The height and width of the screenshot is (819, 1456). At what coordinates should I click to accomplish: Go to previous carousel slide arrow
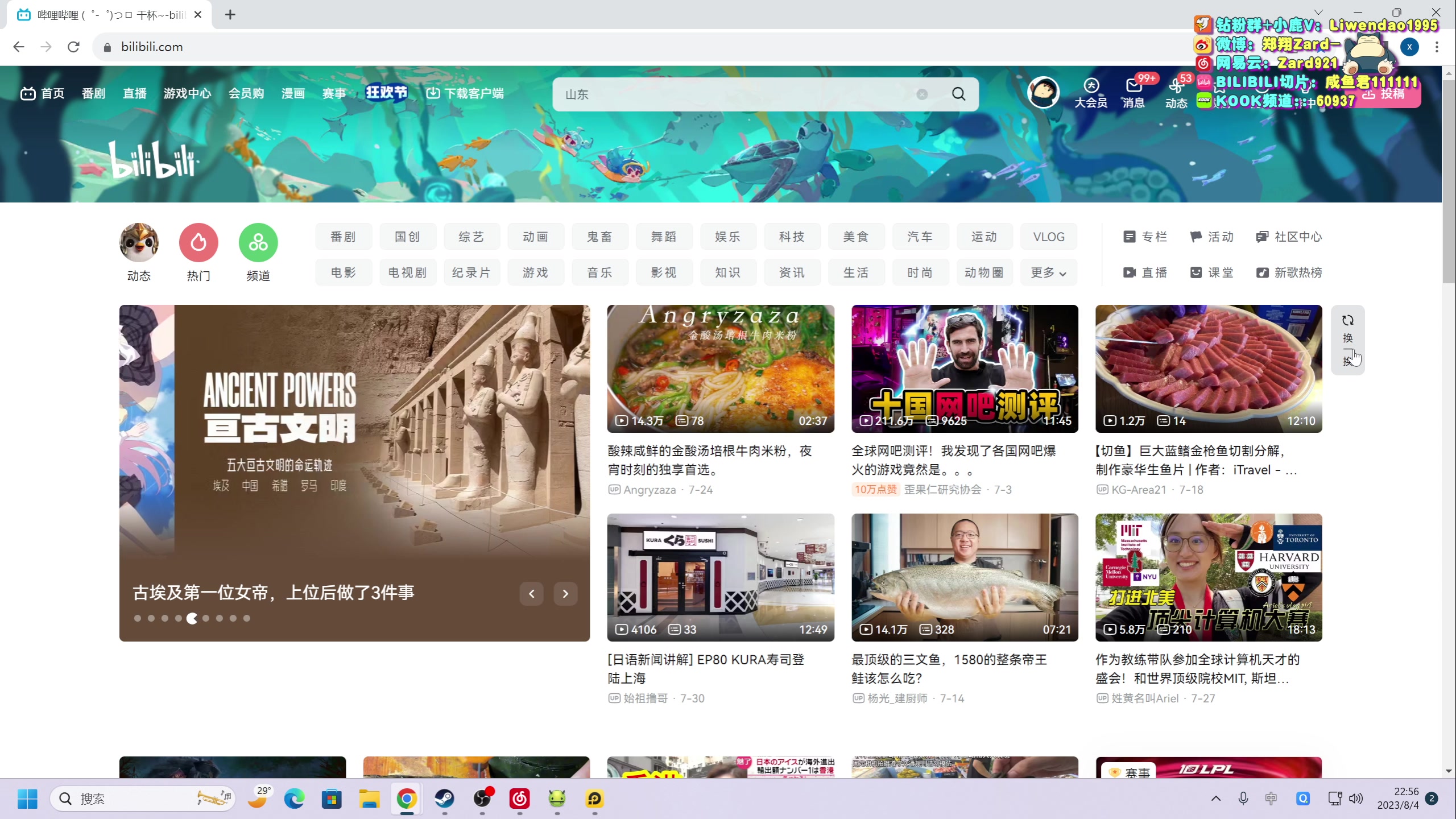point(532,594)
